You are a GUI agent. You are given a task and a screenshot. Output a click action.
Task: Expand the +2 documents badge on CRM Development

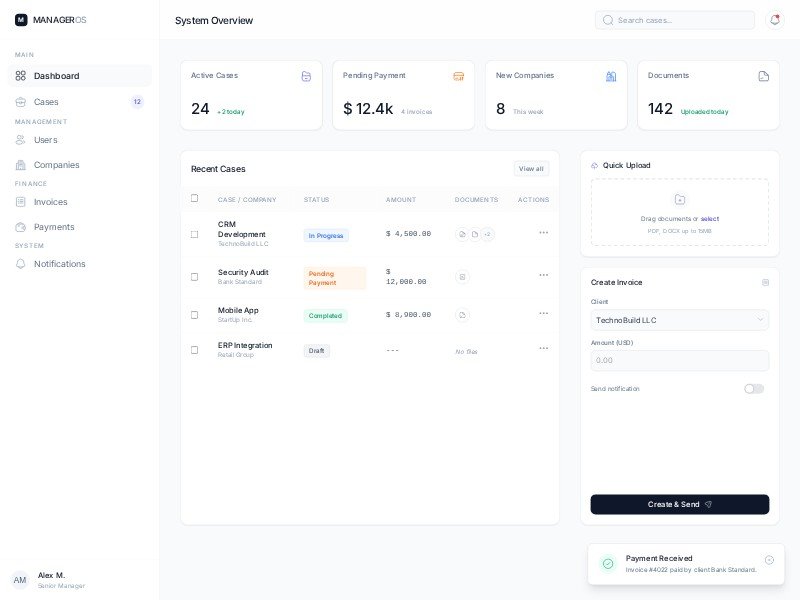point(488,234)
